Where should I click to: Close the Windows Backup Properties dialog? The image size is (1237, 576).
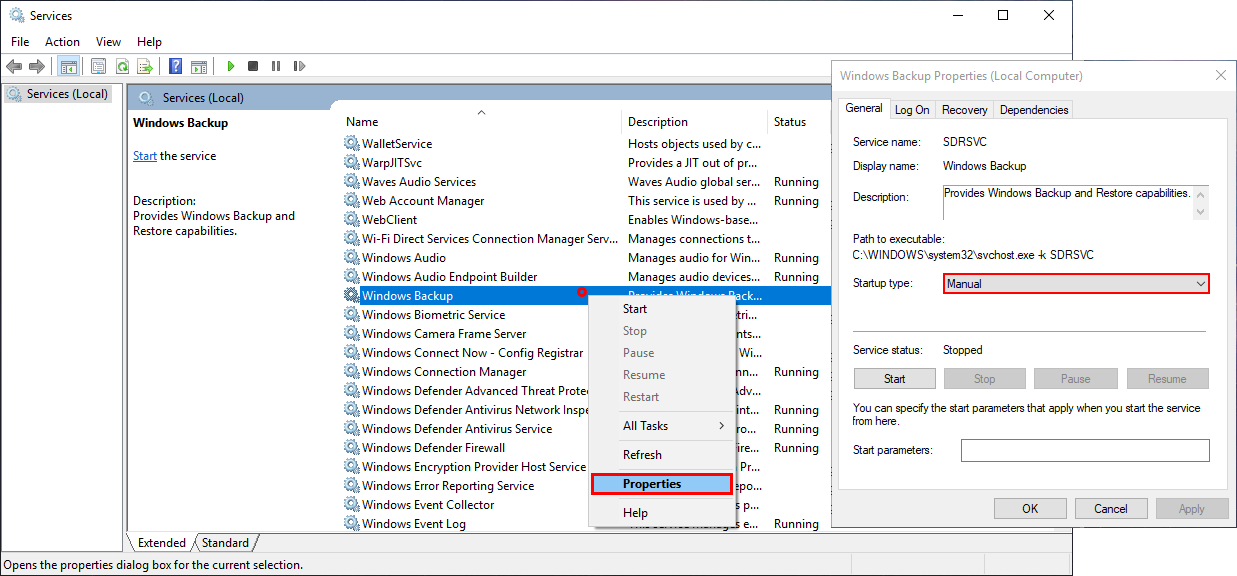pyautogui.click(x=1220, y=75)
